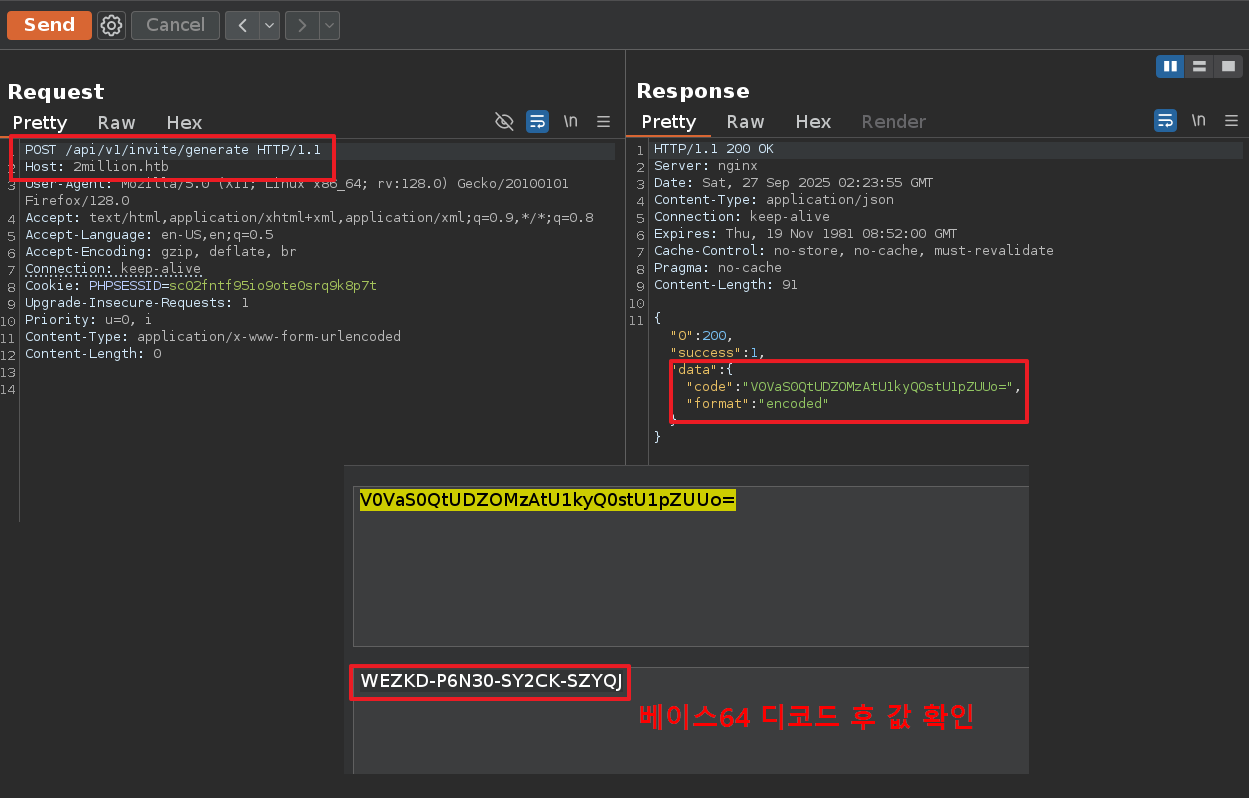Go back to previous request in history
This screenshot has width=1249, height=798.
(241, 25)
